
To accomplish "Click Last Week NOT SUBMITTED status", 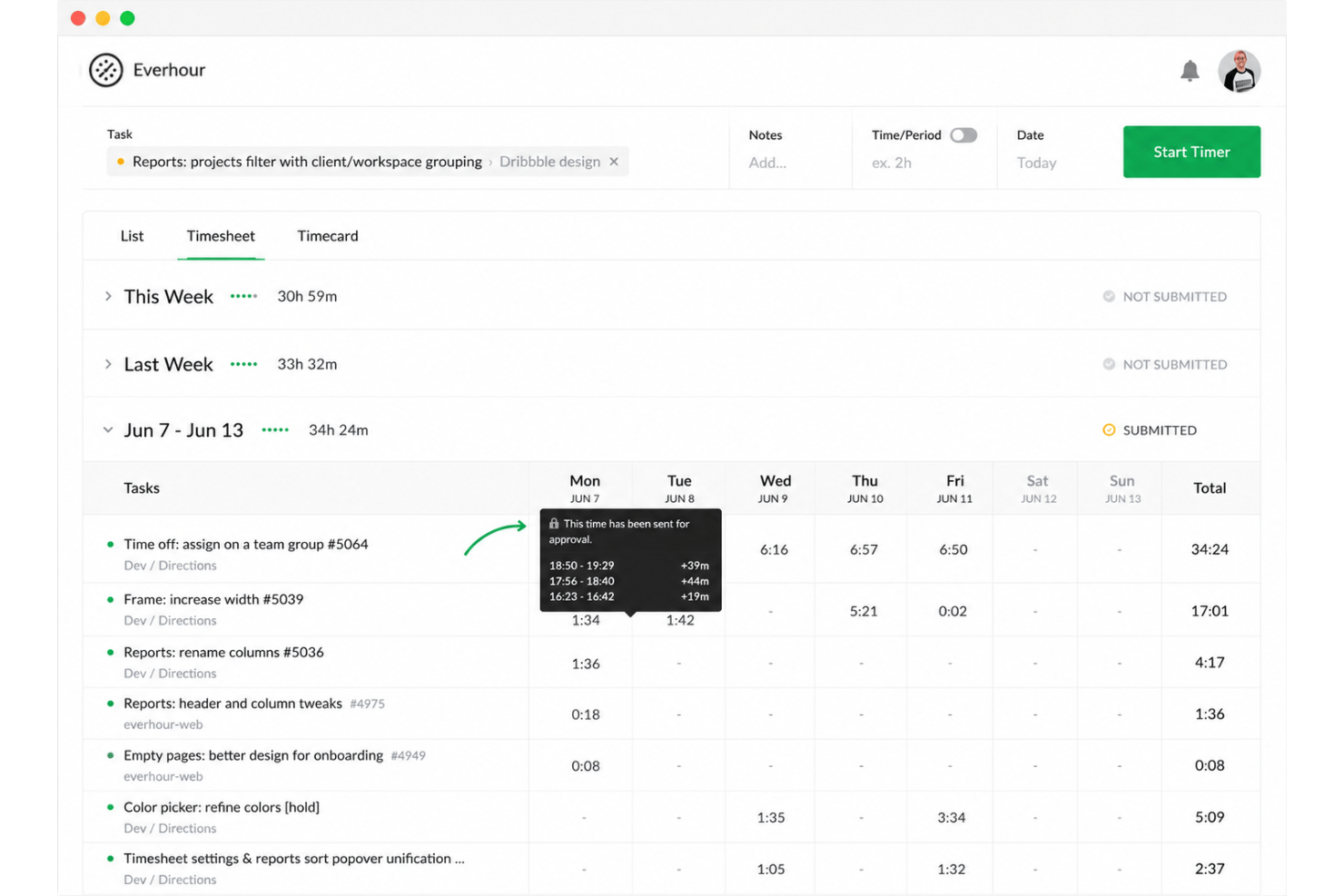I will tap(1165, 365).
